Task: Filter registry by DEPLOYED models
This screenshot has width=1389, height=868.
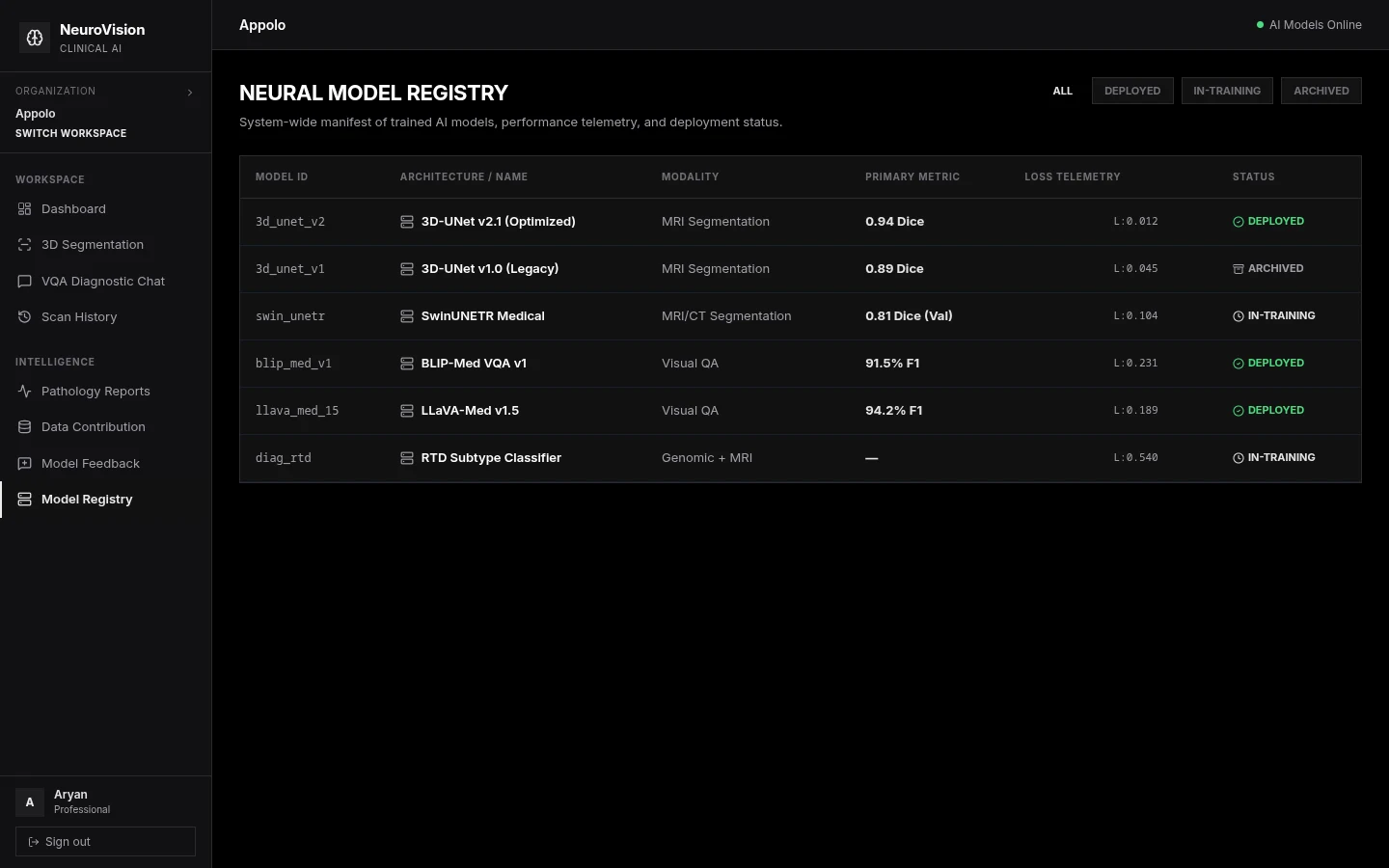Action: 1132,91
